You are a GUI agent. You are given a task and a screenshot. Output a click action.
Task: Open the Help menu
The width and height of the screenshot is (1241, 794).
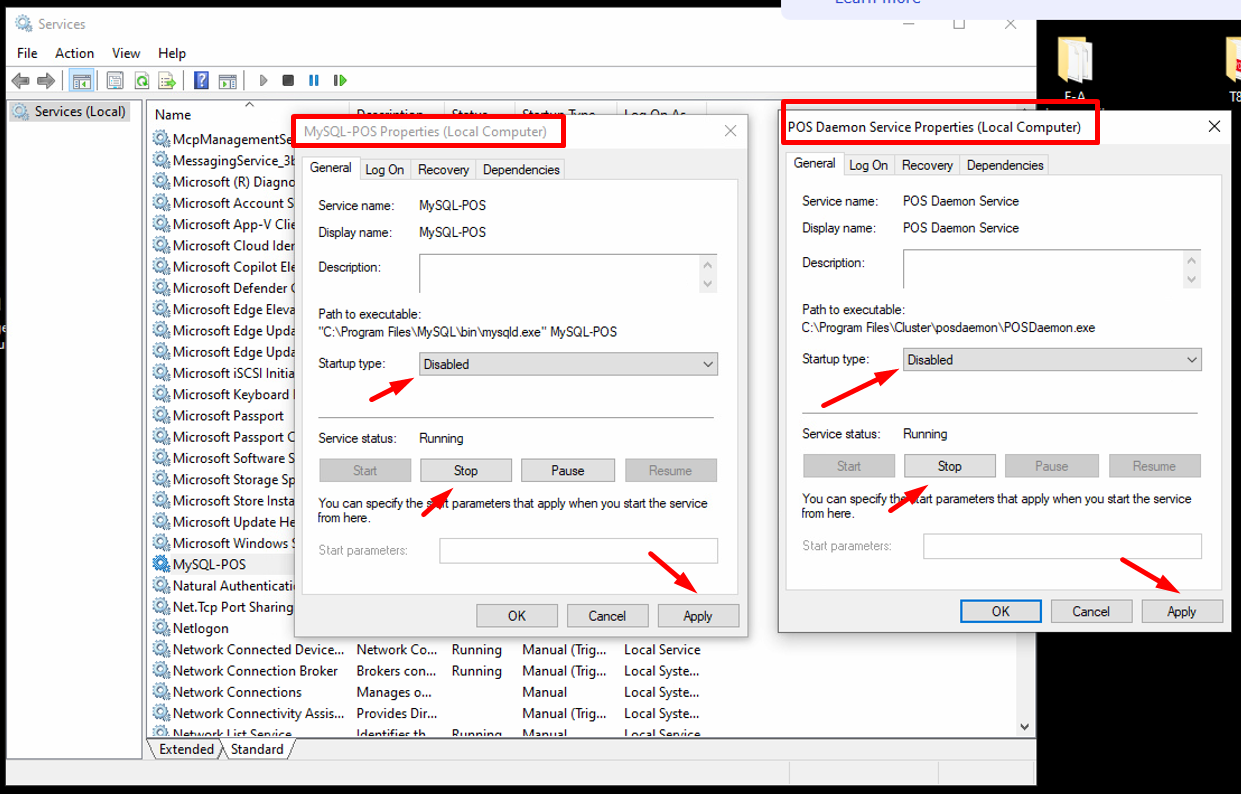click(172, 53)
